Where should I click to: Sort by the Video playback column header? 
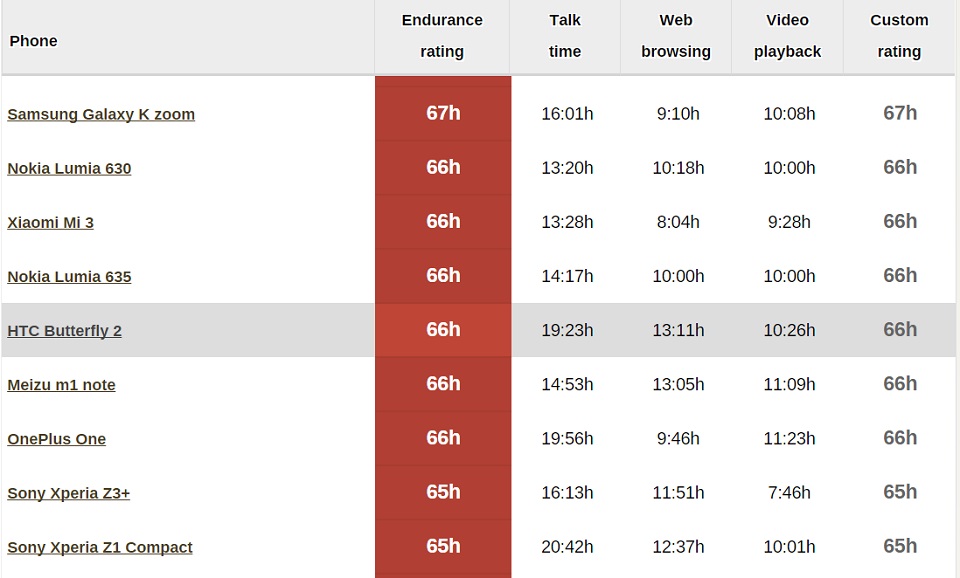pos(788,36)
